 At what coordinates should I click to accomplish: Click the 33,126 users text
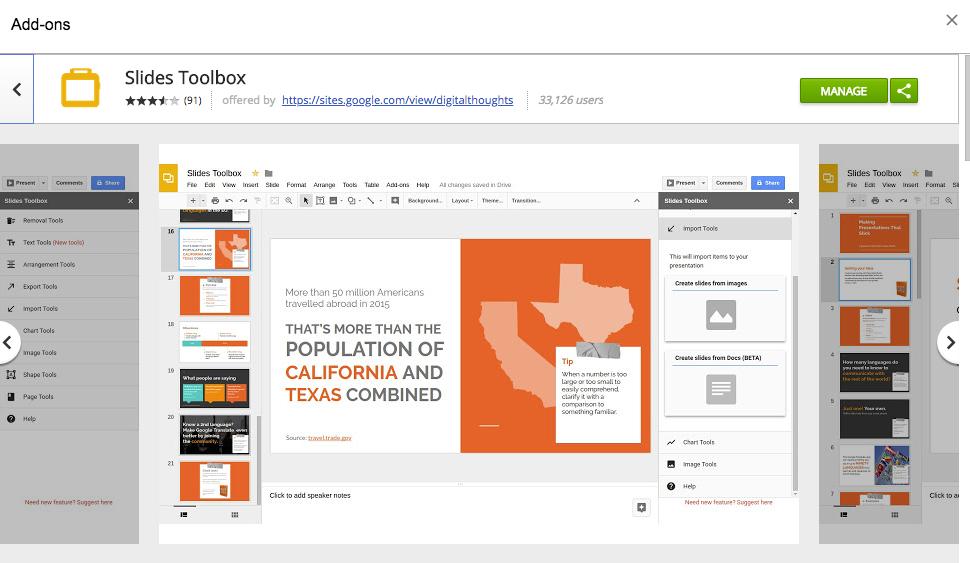(x=570, y=100)
